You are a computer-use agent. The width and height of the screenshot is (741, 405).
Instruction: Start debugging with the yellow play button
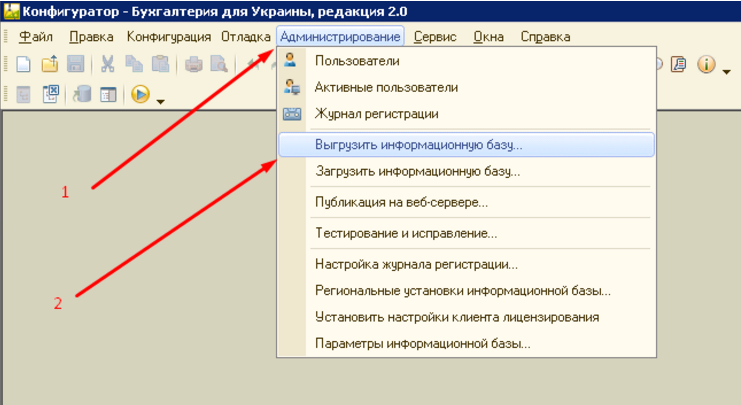(140, 94)
